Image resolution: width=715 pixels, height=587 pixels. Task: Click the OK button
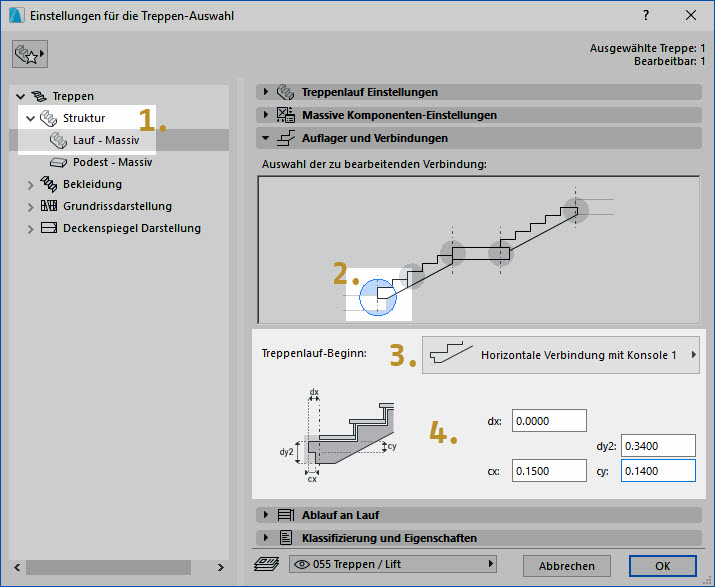(663, 566)
